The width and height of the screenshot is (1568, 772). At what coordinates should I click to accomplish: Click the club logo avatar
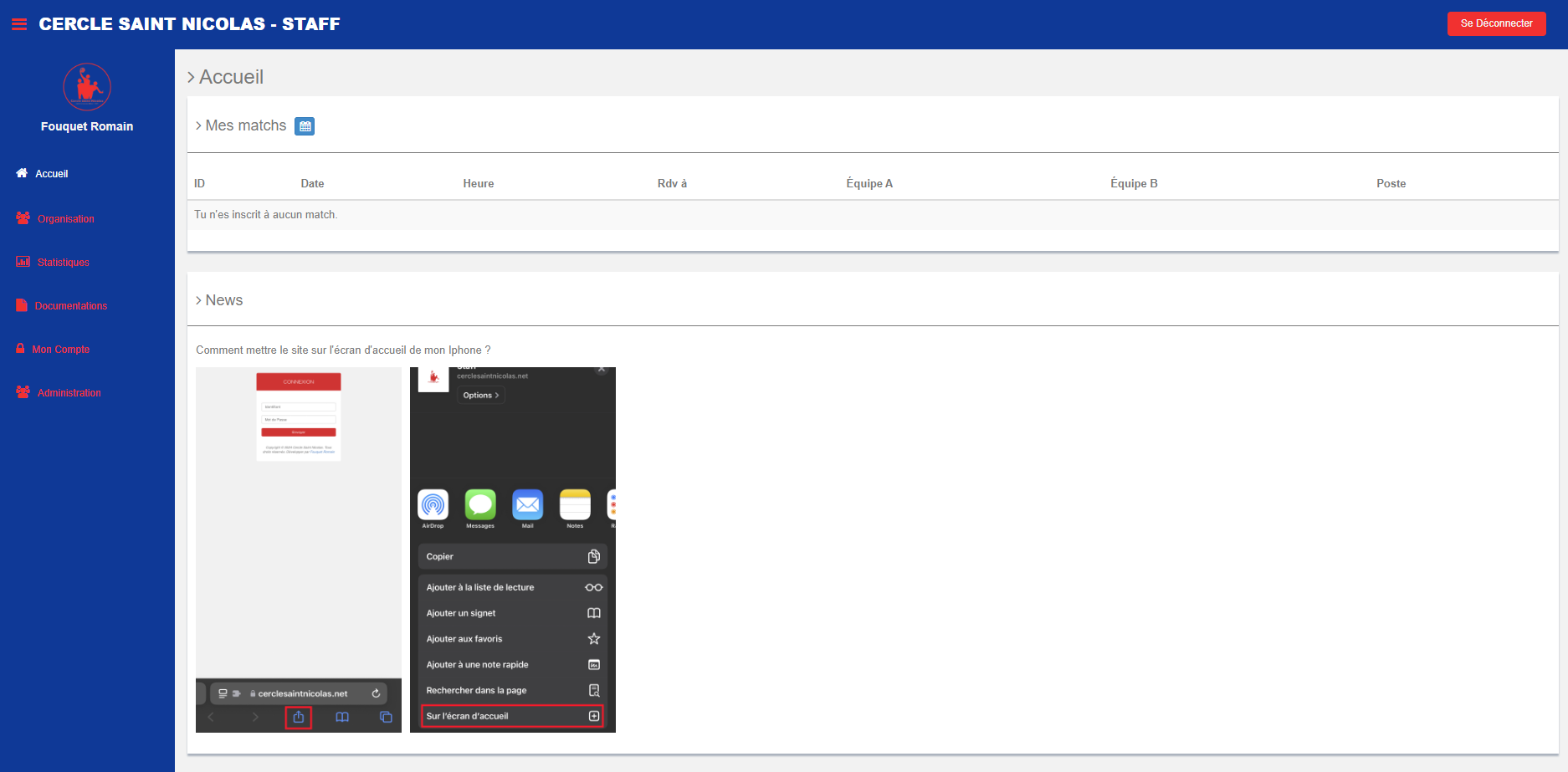pos(87,87)
